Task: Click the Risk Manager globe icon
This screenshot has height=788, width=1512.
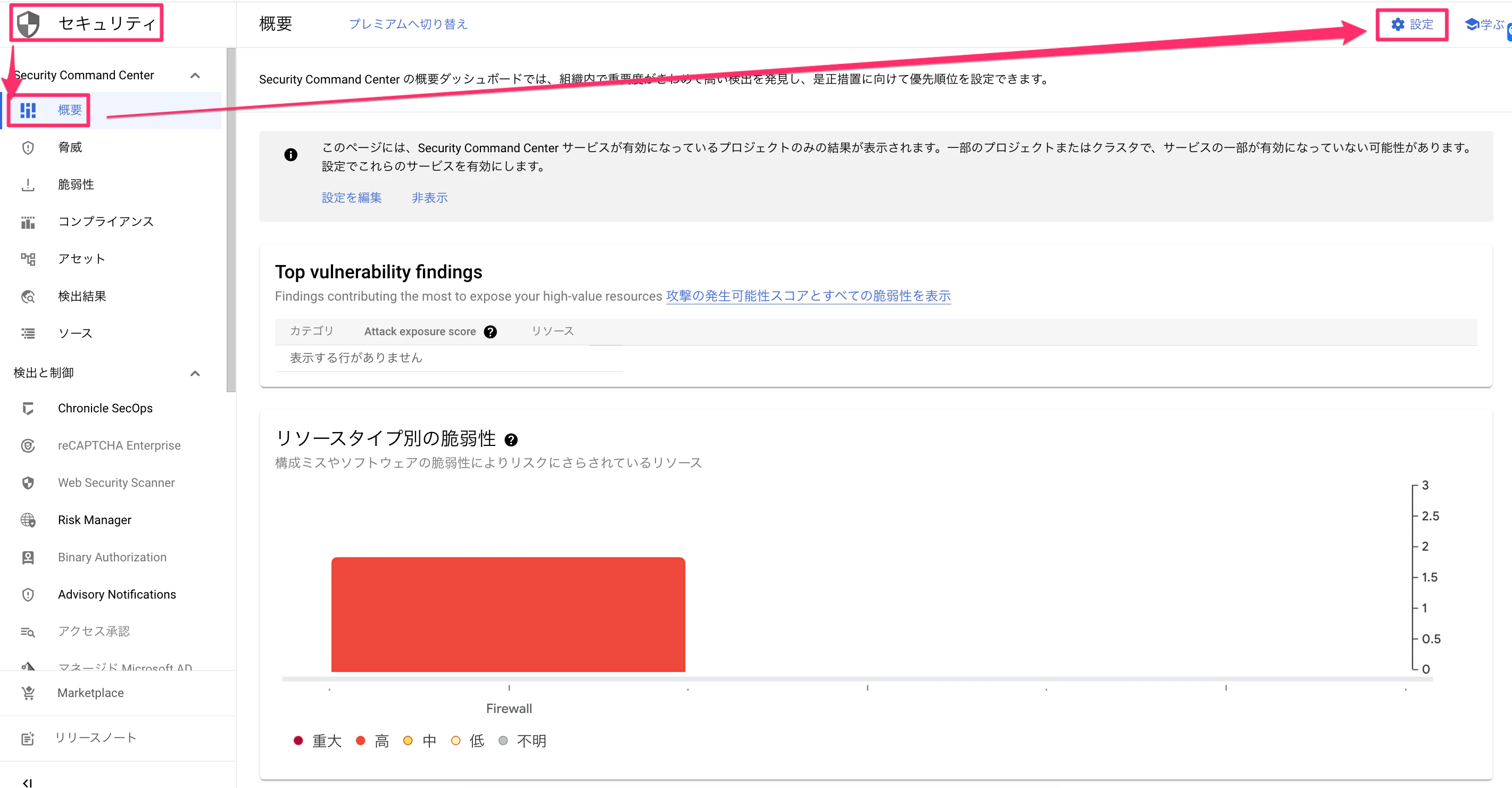Action: coord(28,520)
